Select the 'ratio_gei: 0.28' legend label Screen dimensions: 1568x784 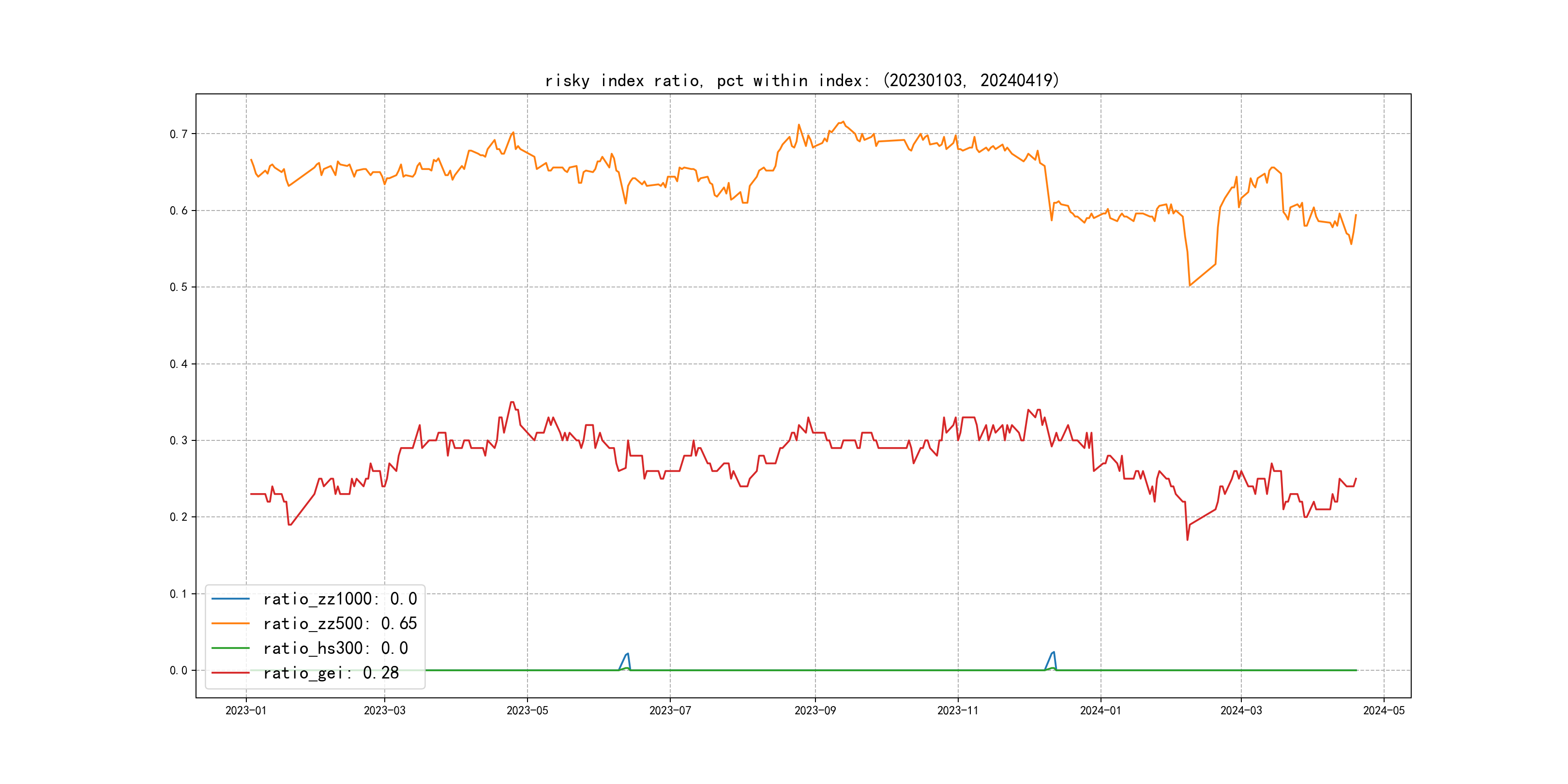pos(331,673)
